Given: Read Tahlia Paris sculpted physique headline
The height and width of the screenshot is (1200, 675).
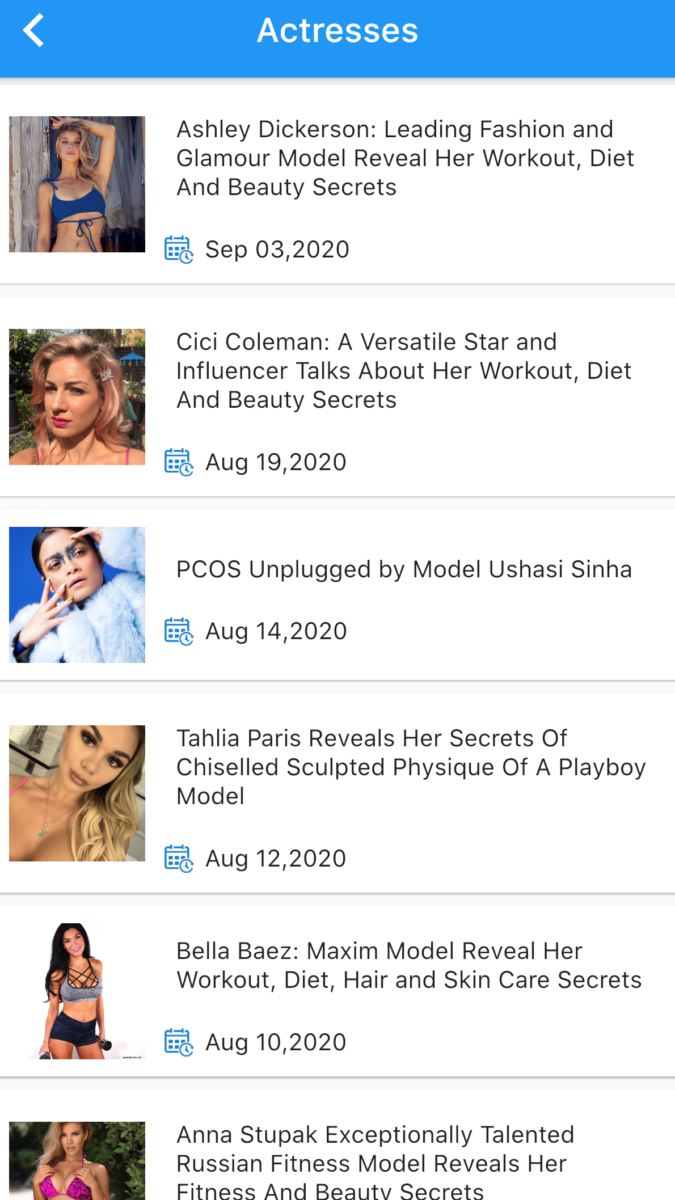Looking at the screenshot, I should 410,767.
